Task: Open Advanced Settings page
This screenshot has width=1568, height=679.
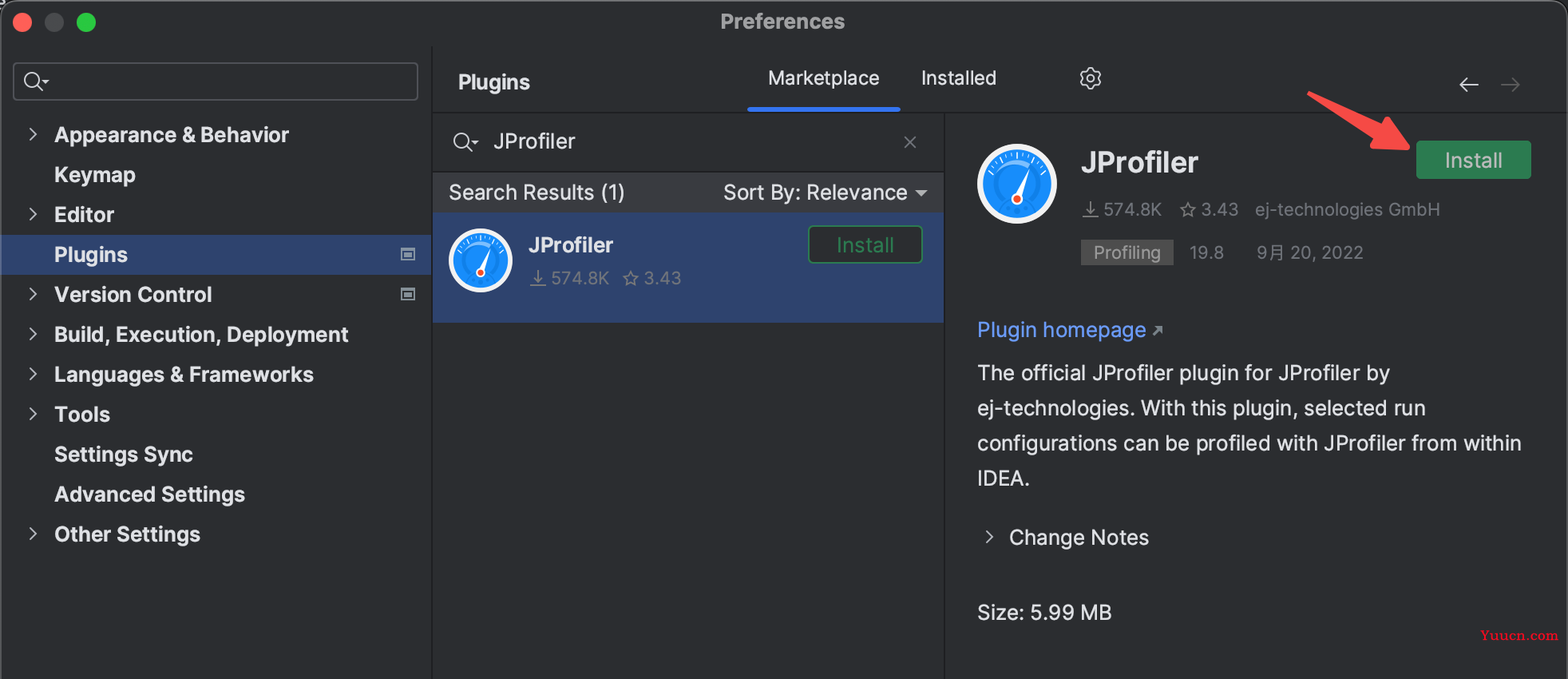Action: (149, 494)
